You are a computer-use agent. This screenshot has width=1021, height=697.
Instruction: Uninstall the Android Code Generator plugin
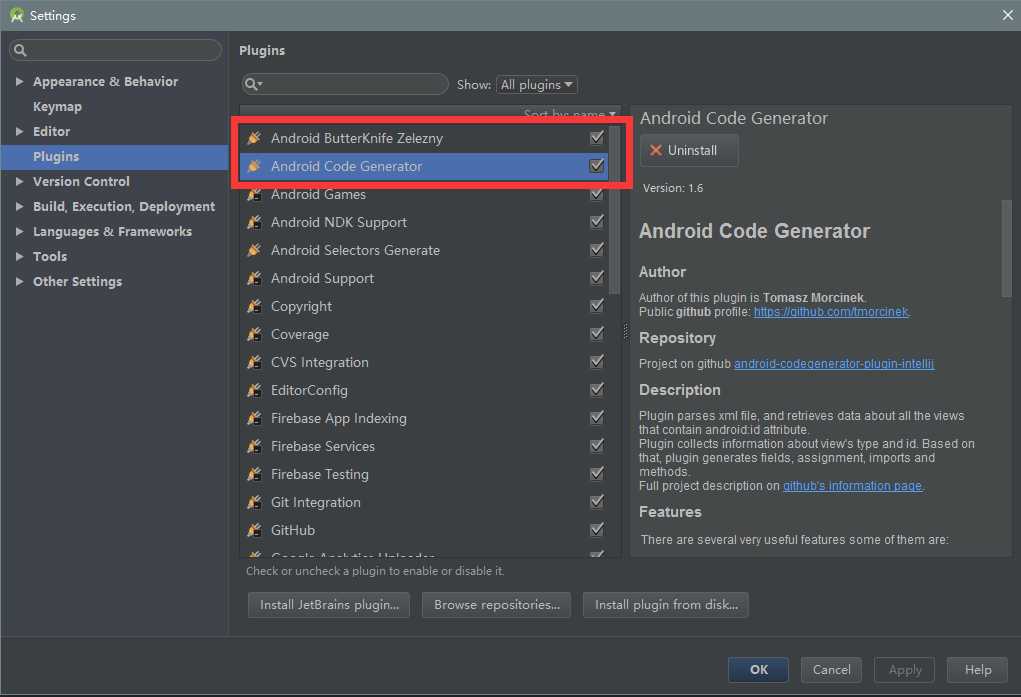pyautogui.click(x=690, y=150)
